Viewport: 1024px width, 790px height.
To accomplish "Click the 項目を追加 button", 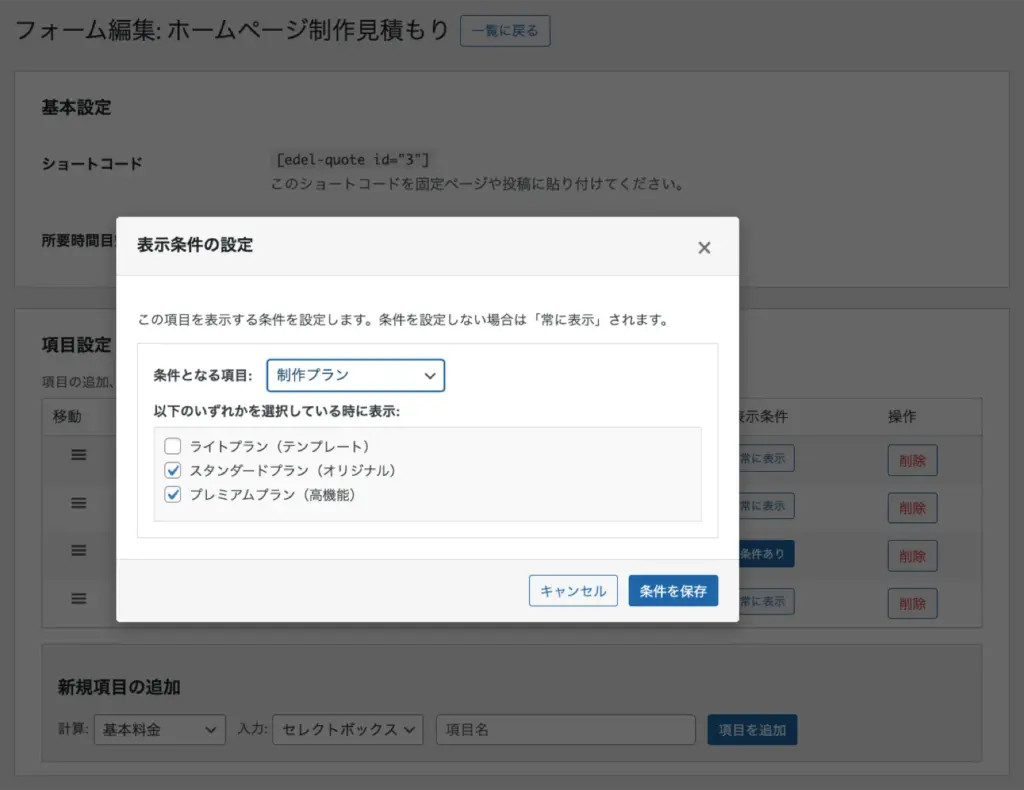I will [x=751, y=730].
